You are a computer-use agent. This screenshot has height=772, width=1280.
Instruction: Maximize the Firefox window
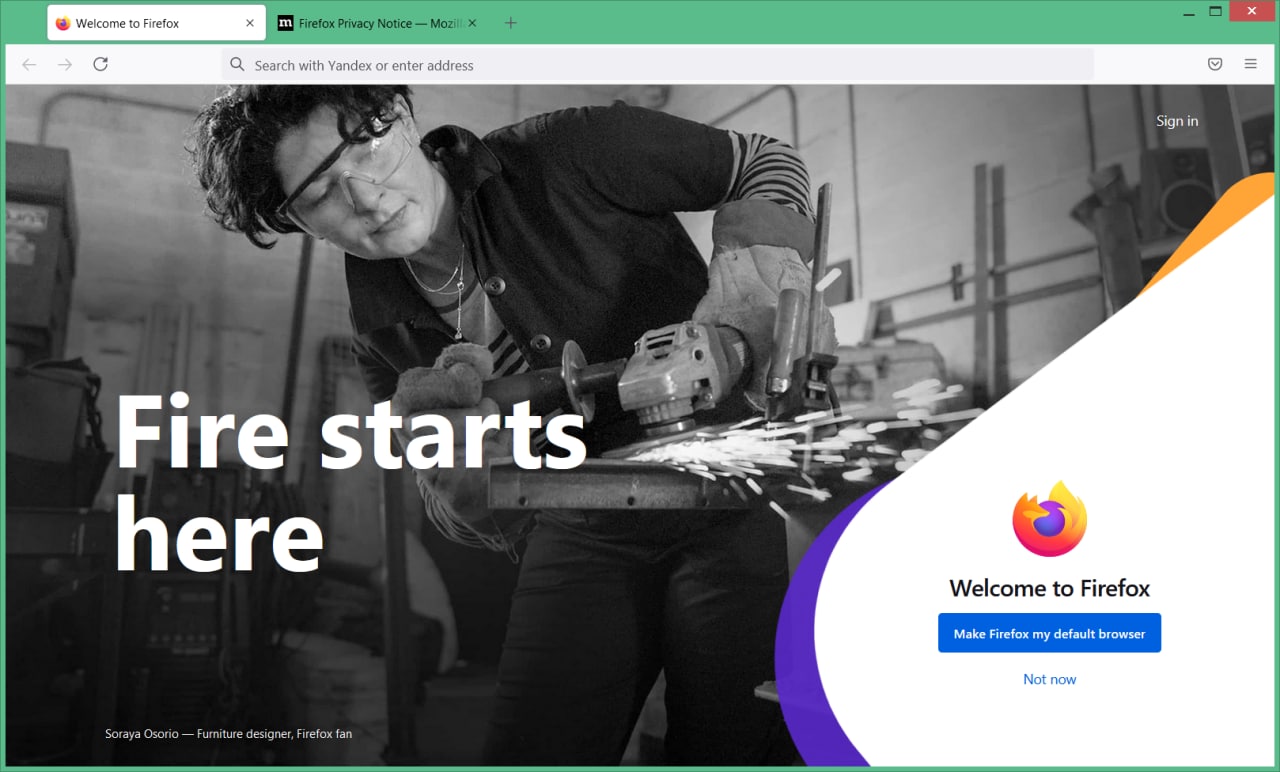(1216, 12)
